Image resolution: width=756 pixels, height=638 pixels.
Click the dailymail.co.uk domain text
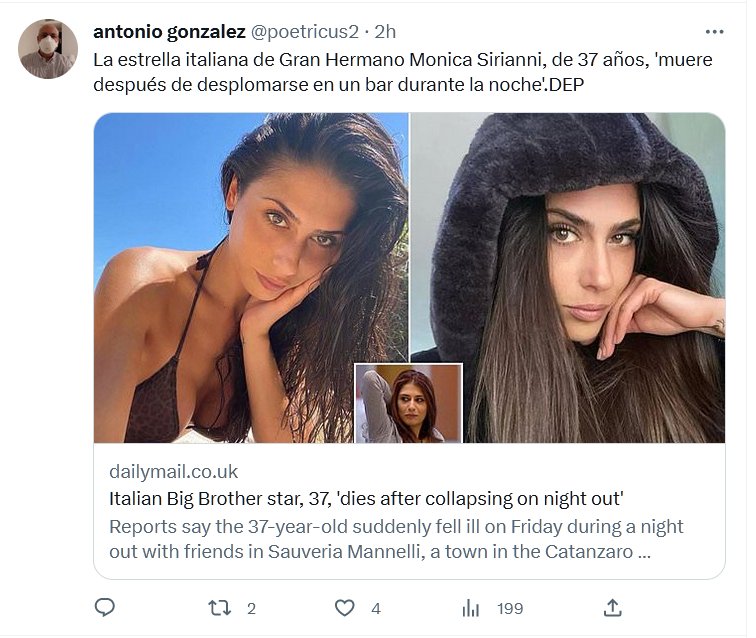pyautogui.click(x=173, y=471)
